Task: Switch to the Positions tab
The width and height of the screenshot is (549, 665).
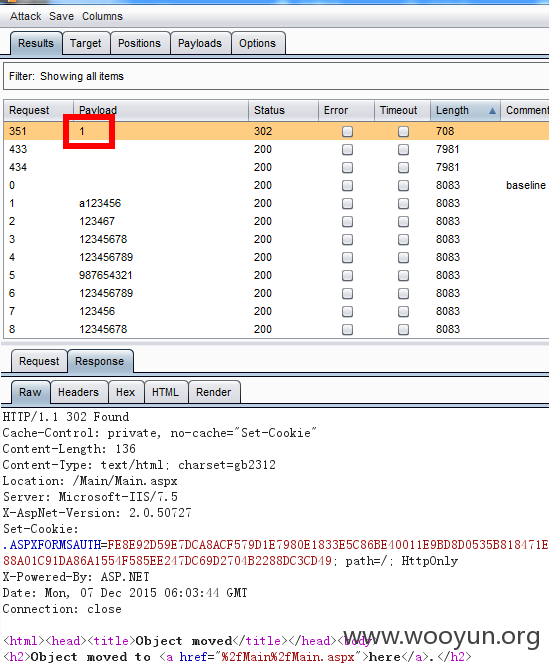Action: tap(140, 43)
